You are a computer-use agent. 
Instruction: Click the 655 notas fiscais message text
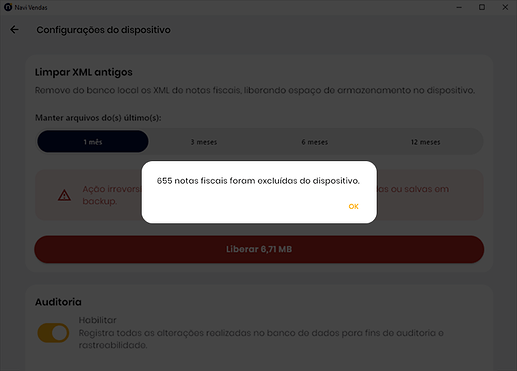[x=258, y=181]
